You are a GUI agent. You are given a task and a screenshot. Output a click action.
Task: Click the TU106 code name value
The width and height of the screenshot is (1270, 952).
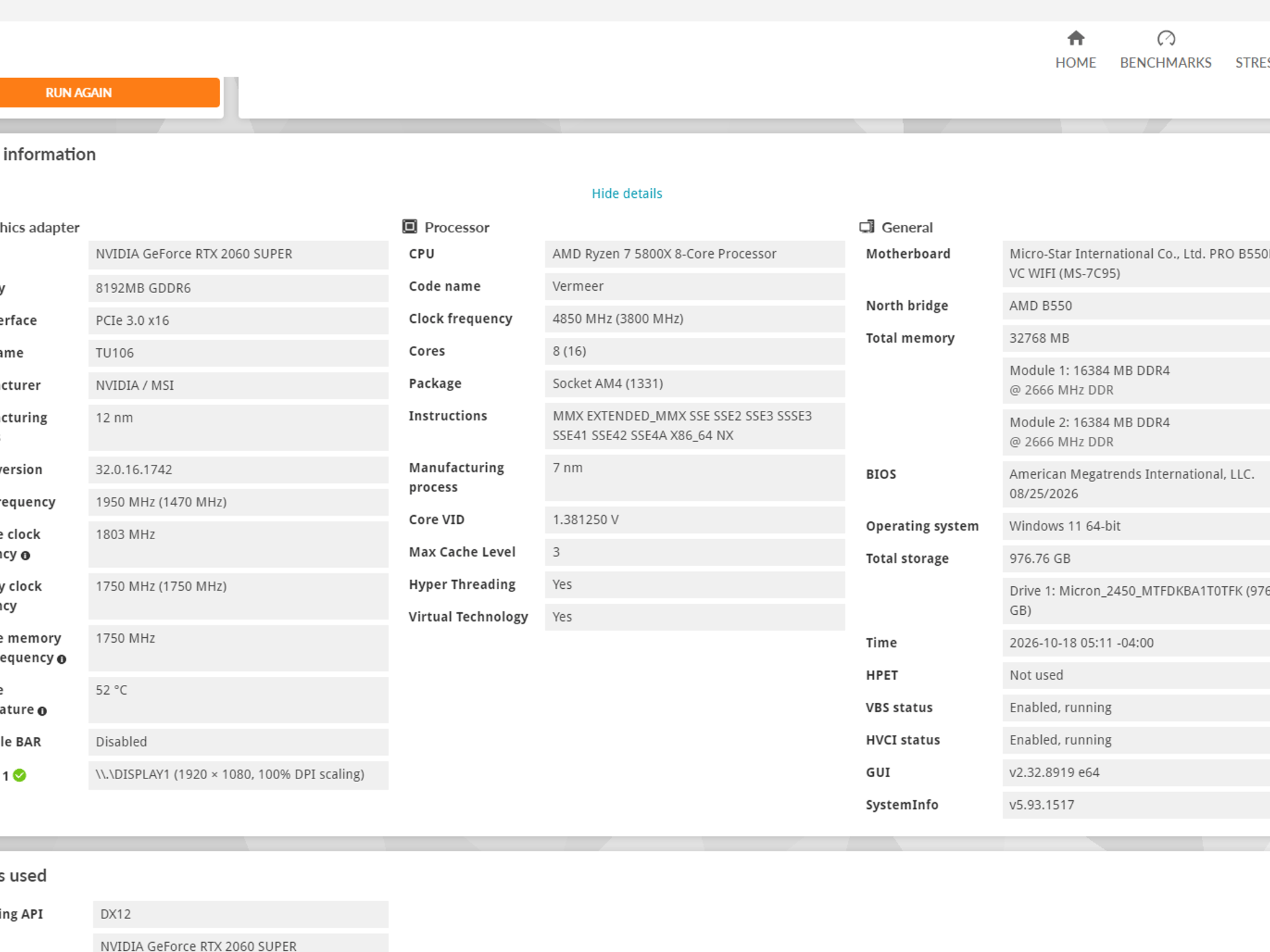(238, 353)
